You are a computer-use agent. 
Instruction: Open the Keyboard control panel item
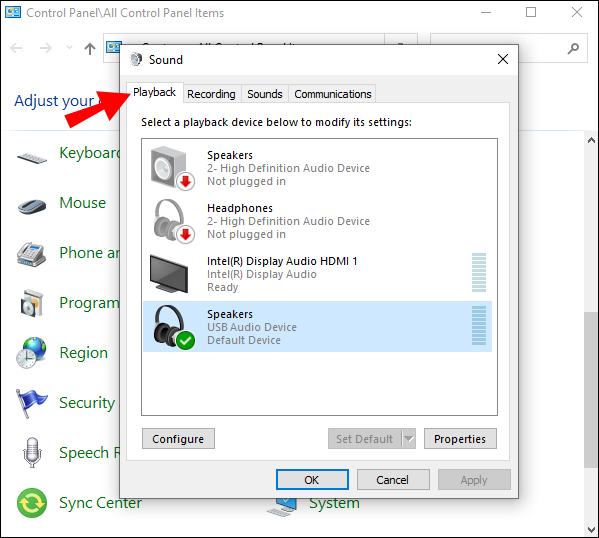tap(89, 153)
